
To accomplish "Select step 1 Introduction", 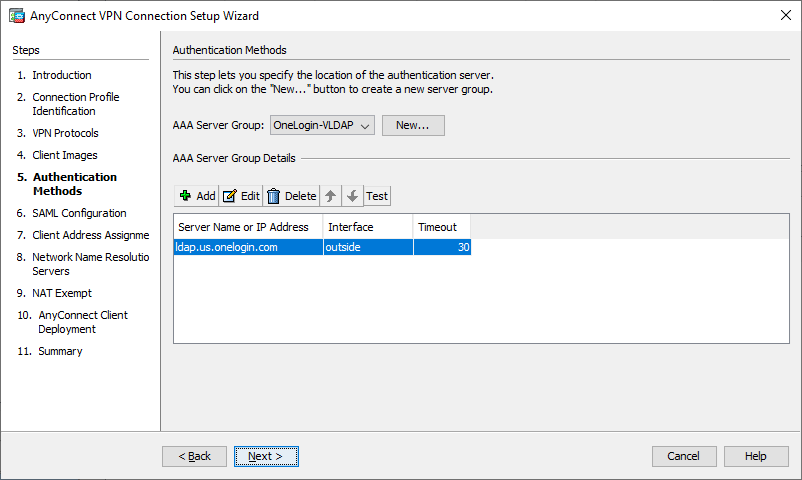I will tap(54, 75).
